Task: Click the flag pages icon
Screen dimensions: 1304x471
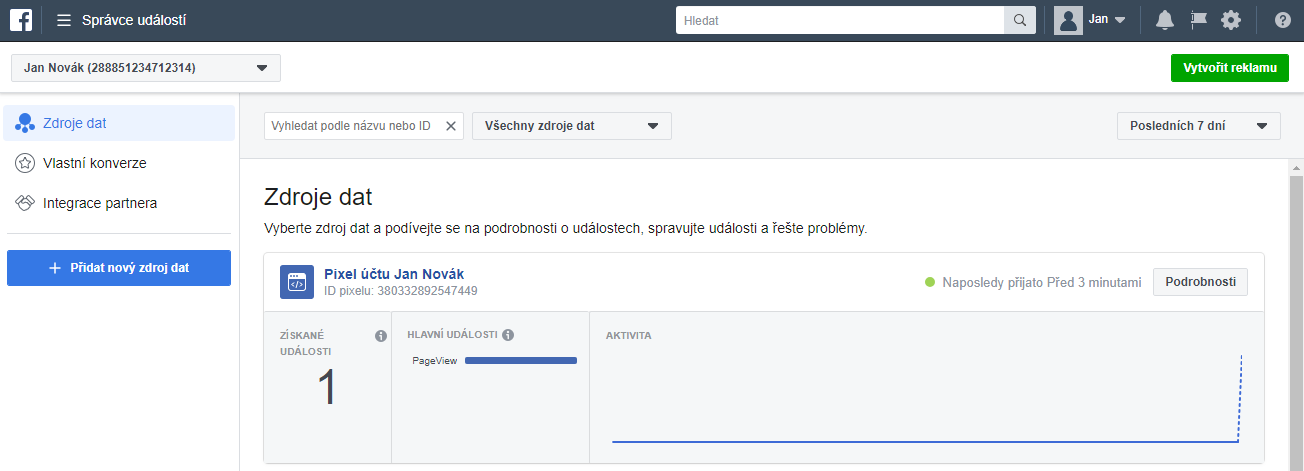Action: [1198, 20]
